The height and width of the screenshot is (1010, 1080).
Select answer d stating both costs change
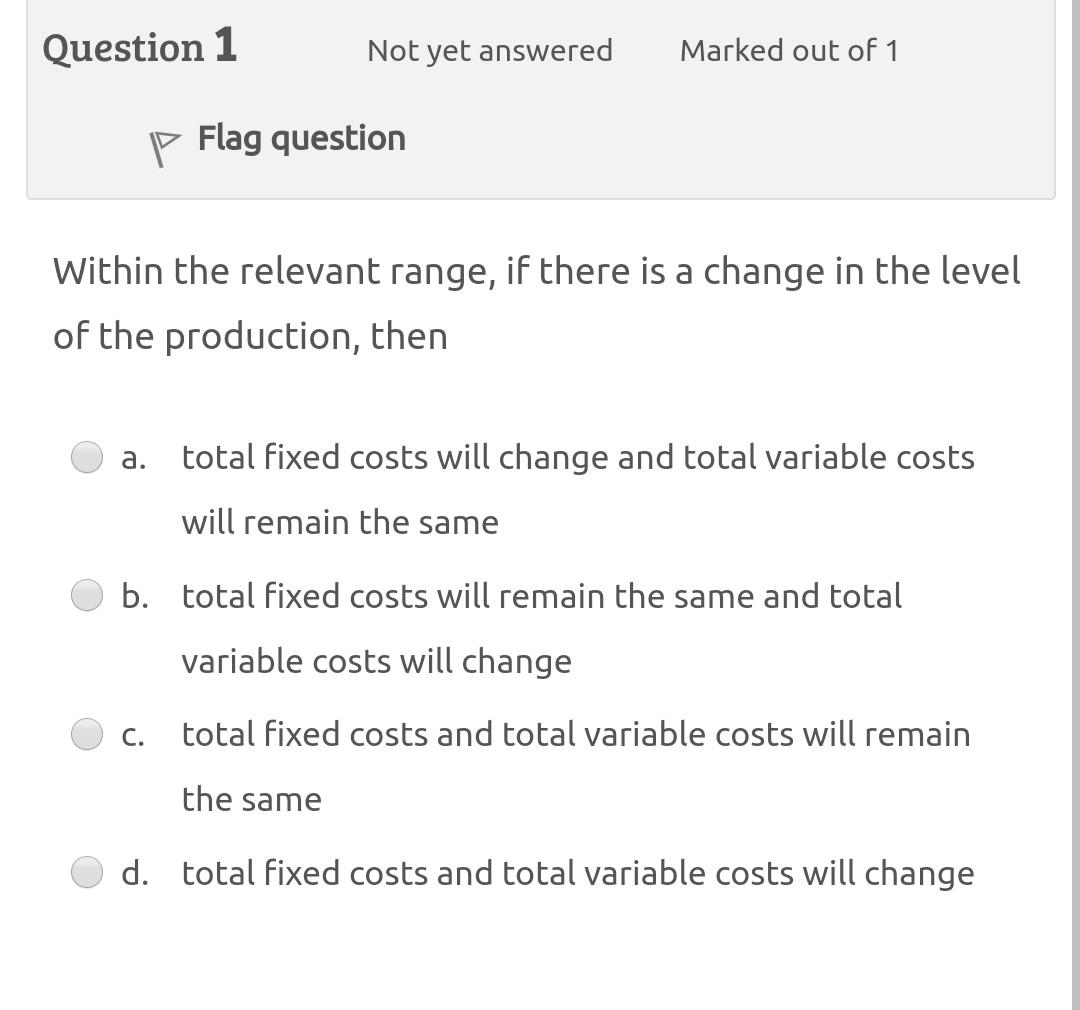pyautogui.click(x=87, y=871)
